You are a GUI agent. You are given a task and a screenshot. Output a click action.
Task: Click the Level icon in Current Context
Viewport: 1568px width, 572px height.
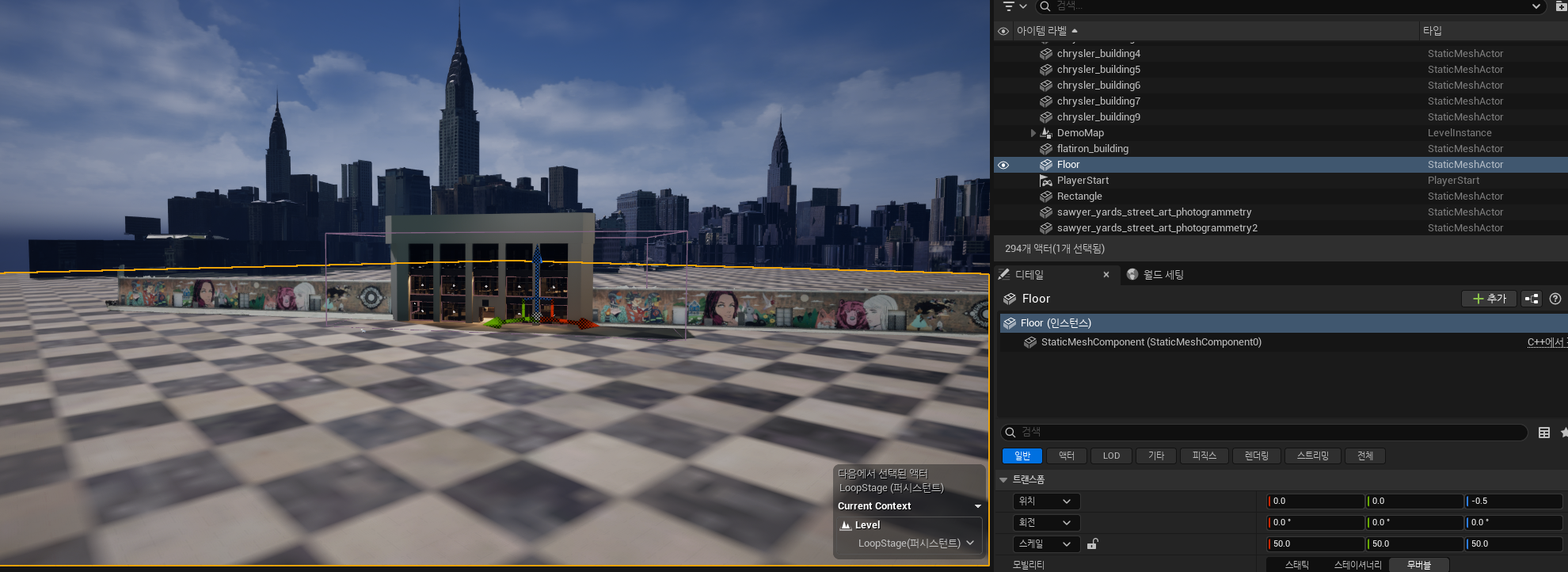[x=846, y=525]
